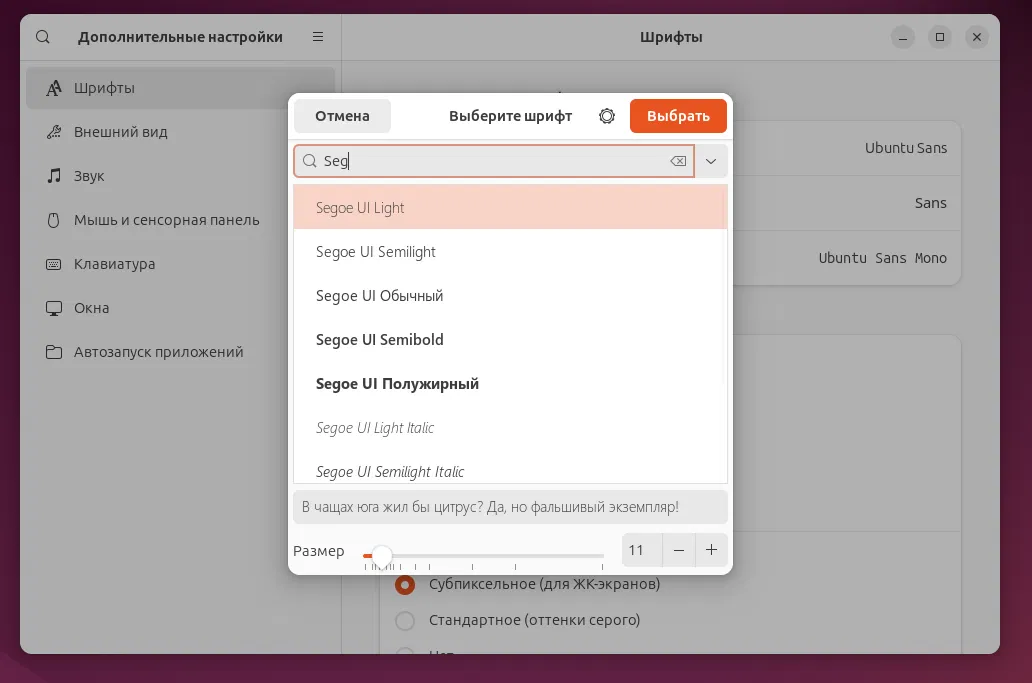Click the Windows monitor icon in sidebar
1032x683 pixels.
pyautogui.click(x=54, y=308)
